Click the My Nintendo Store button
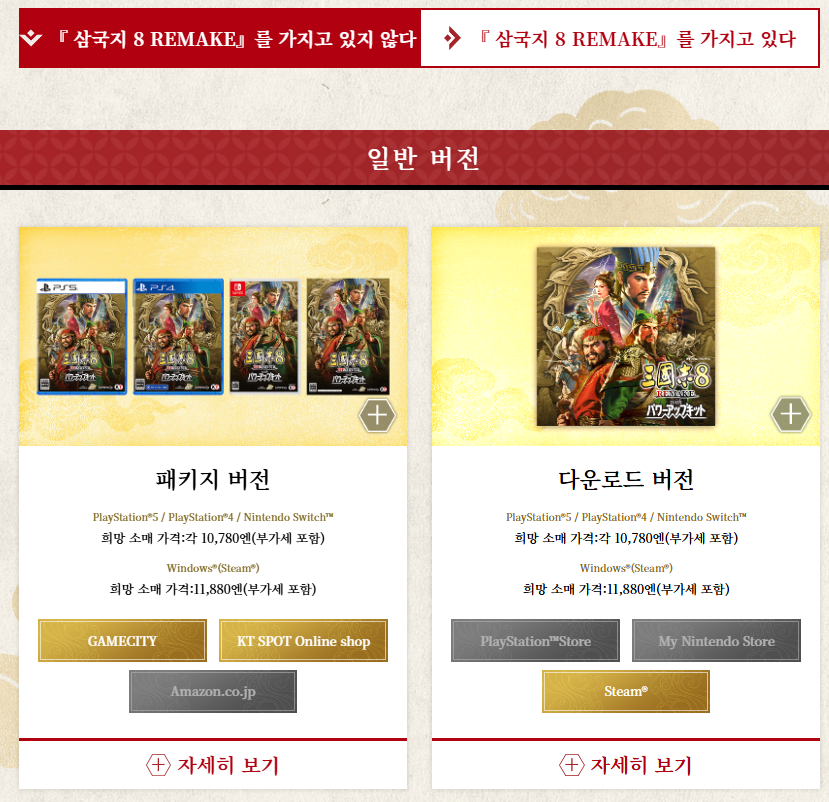The width and height of the screenshot is (829, 802). (716, 641)
